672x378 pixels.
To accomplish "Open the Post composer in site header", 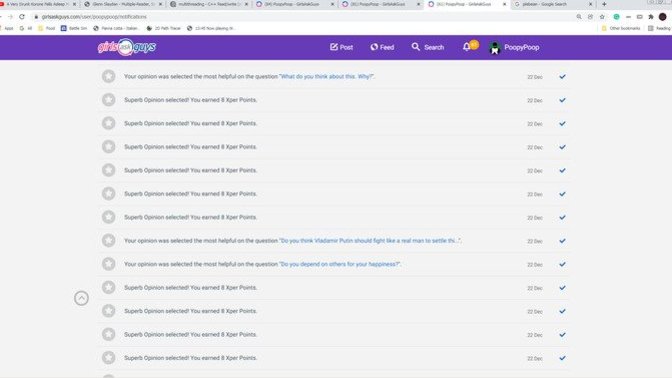I will [342, 47].
